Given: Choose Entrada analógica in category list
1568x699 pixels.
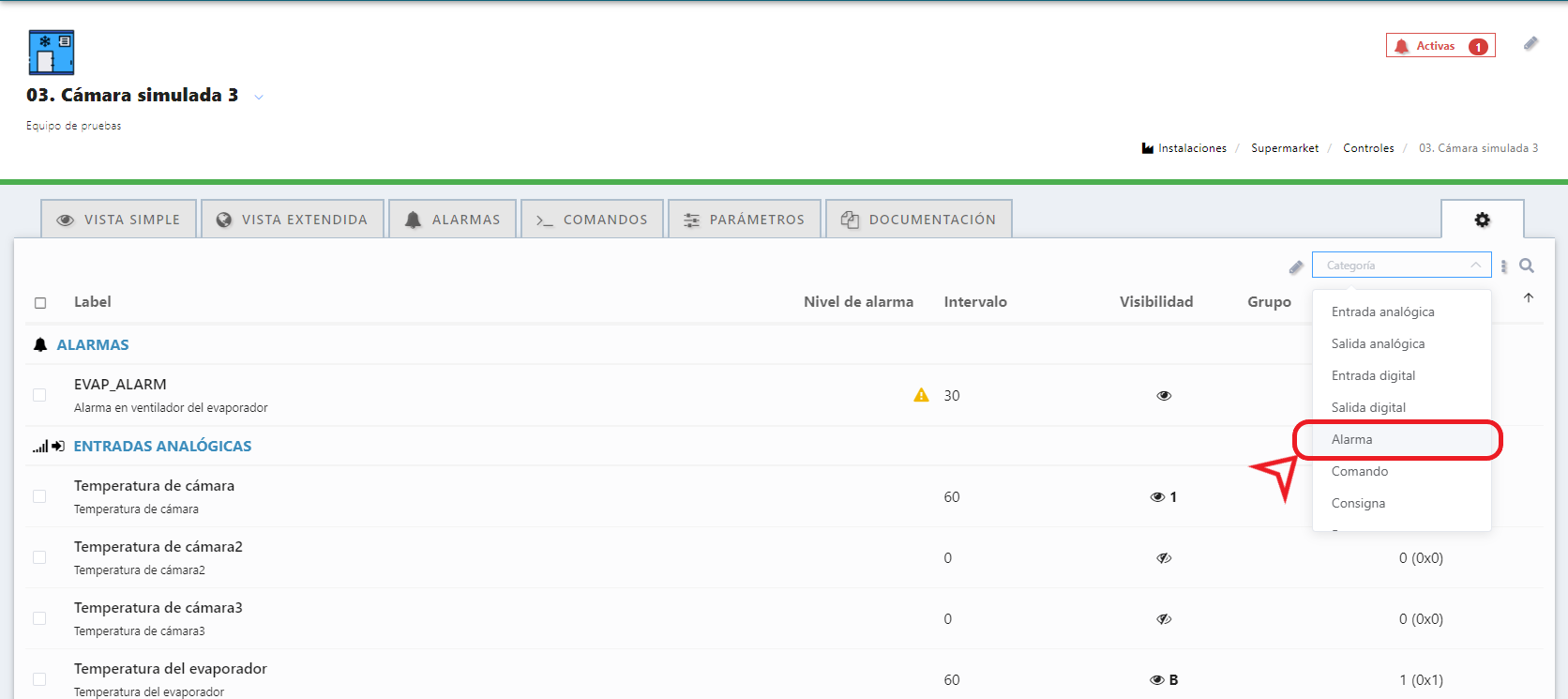Looking at the screenshot, I should (x=1382, y=312).
